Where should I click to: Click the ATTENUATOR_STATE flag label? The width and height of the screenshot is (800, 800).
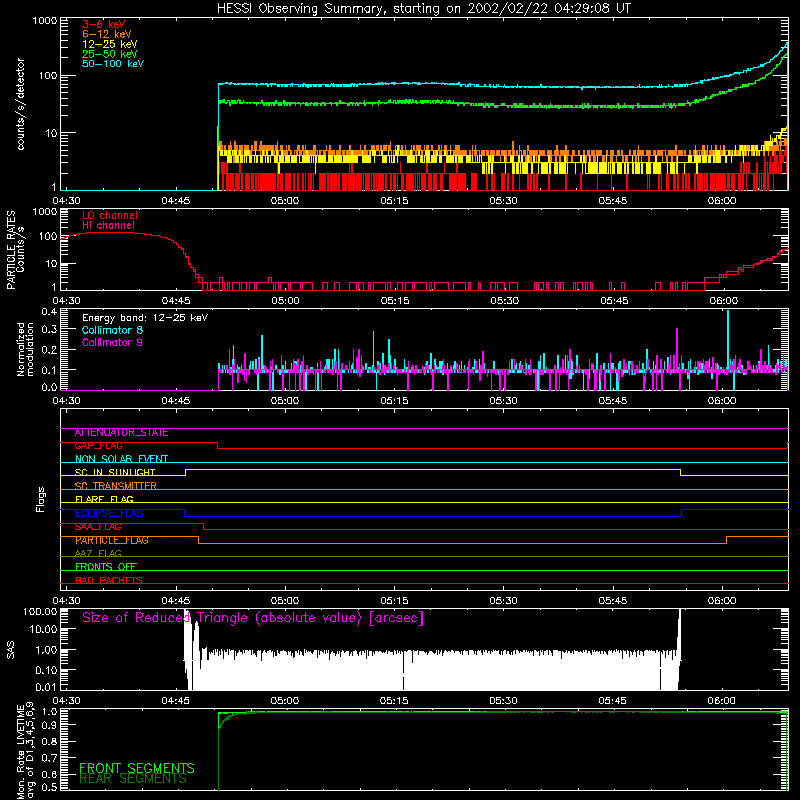121,433
